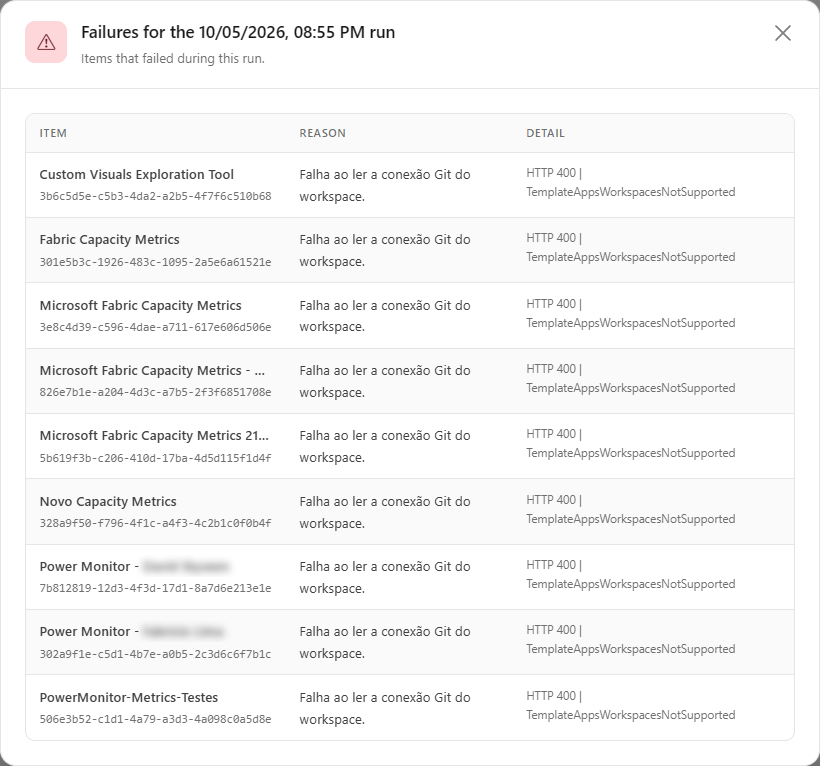Screen dimensions: 820x766
Task: Select the dialog title 'Failures for the 10/05/2026, 08:55 PM run'
Action: coord(238,32)
